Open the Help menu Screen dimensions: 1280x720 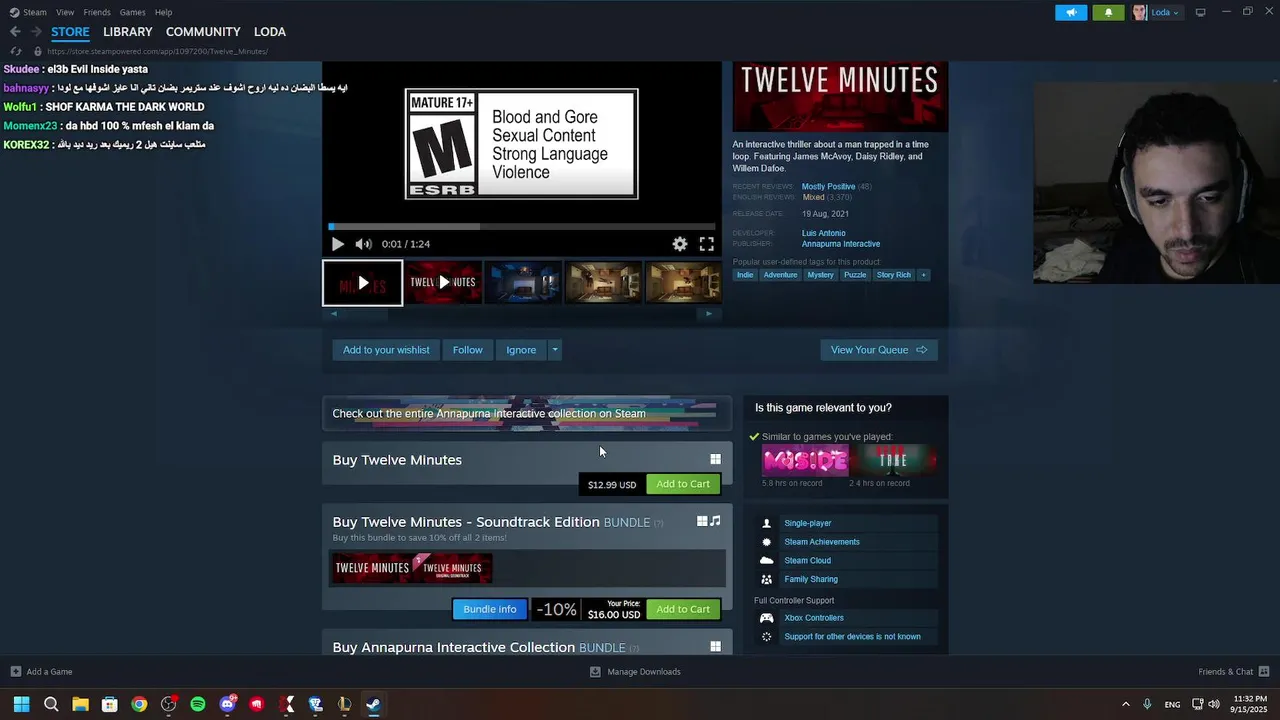tap(163, 12)
